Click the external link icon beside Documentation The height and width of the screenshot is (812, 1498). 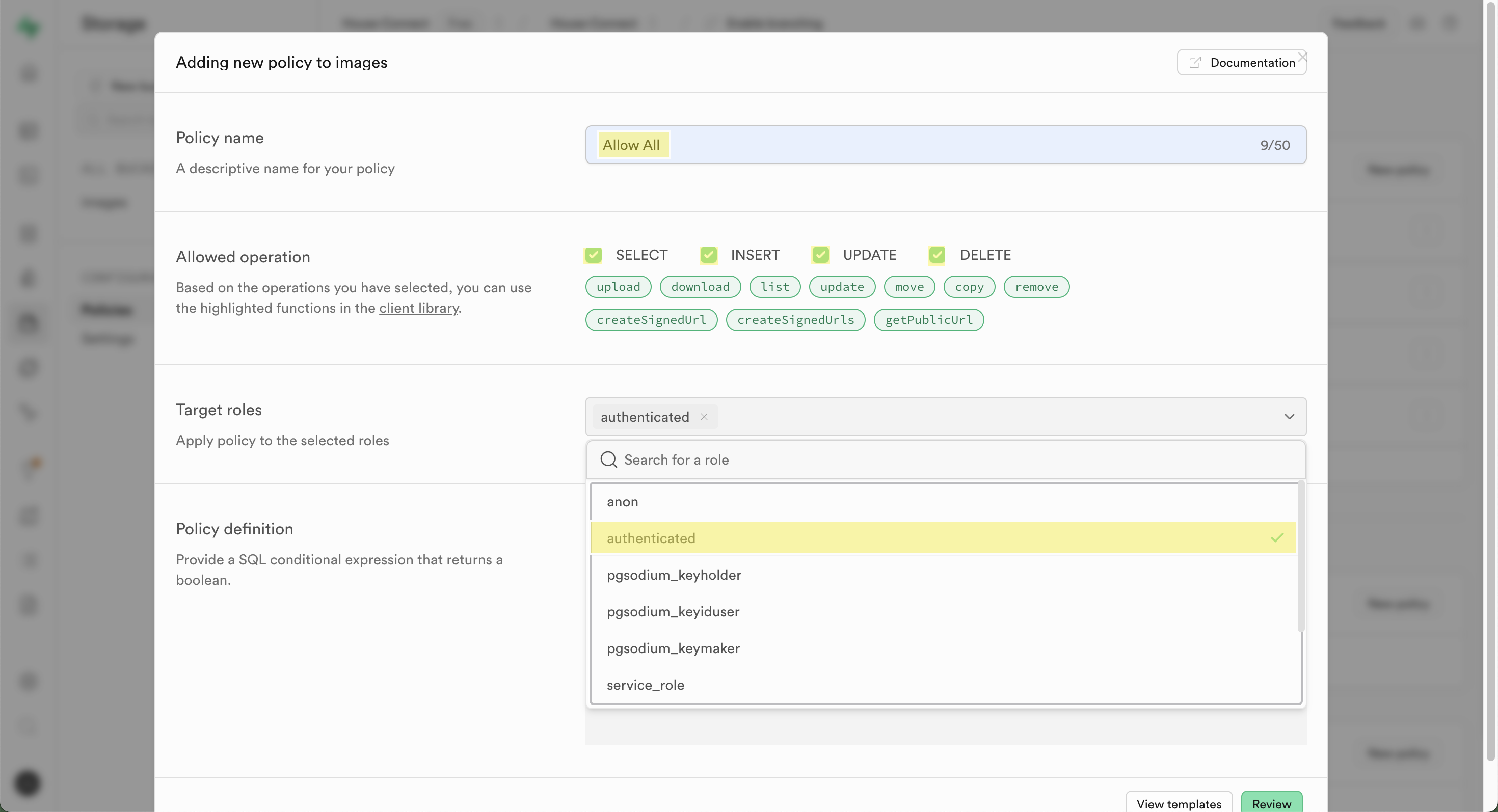coord(1195,62)
